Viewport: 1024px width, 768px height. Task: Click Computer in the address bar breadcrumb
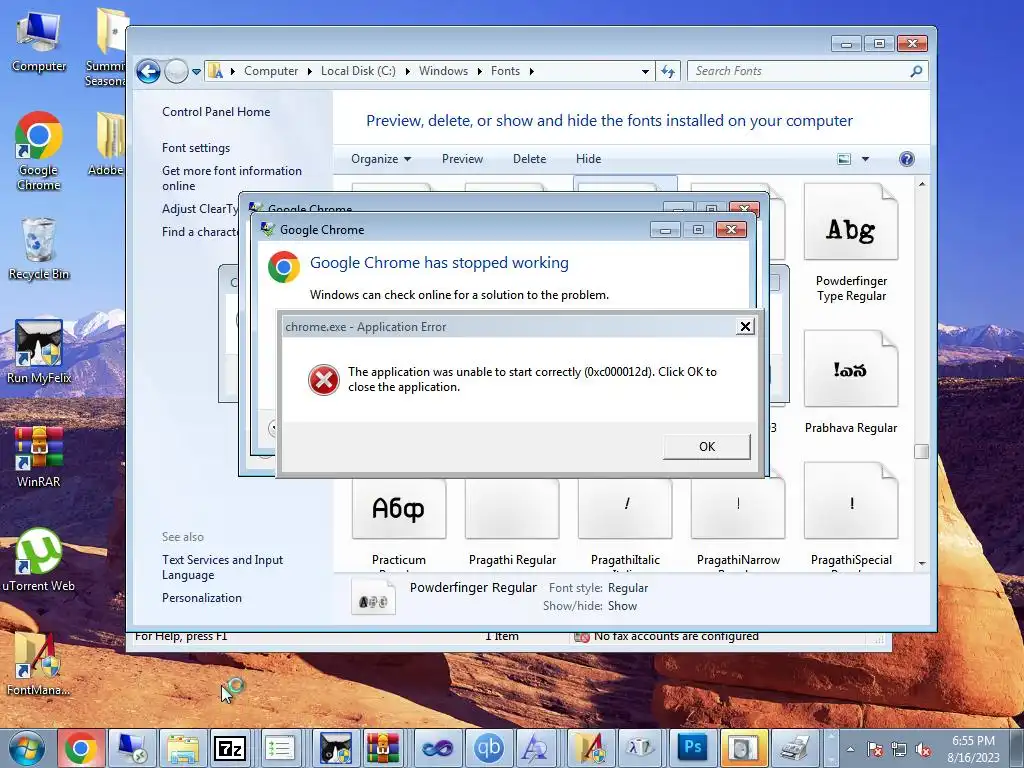point(271,71)
